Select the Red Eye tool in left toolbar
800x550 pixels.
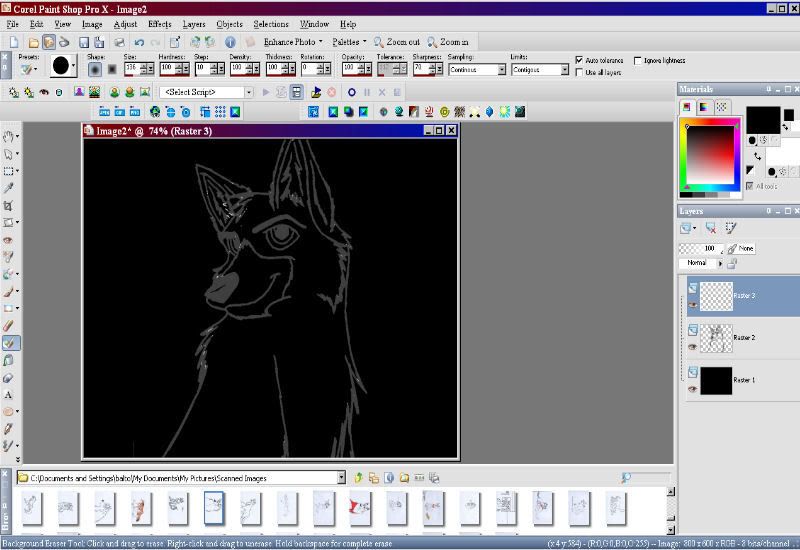point(8,240)
